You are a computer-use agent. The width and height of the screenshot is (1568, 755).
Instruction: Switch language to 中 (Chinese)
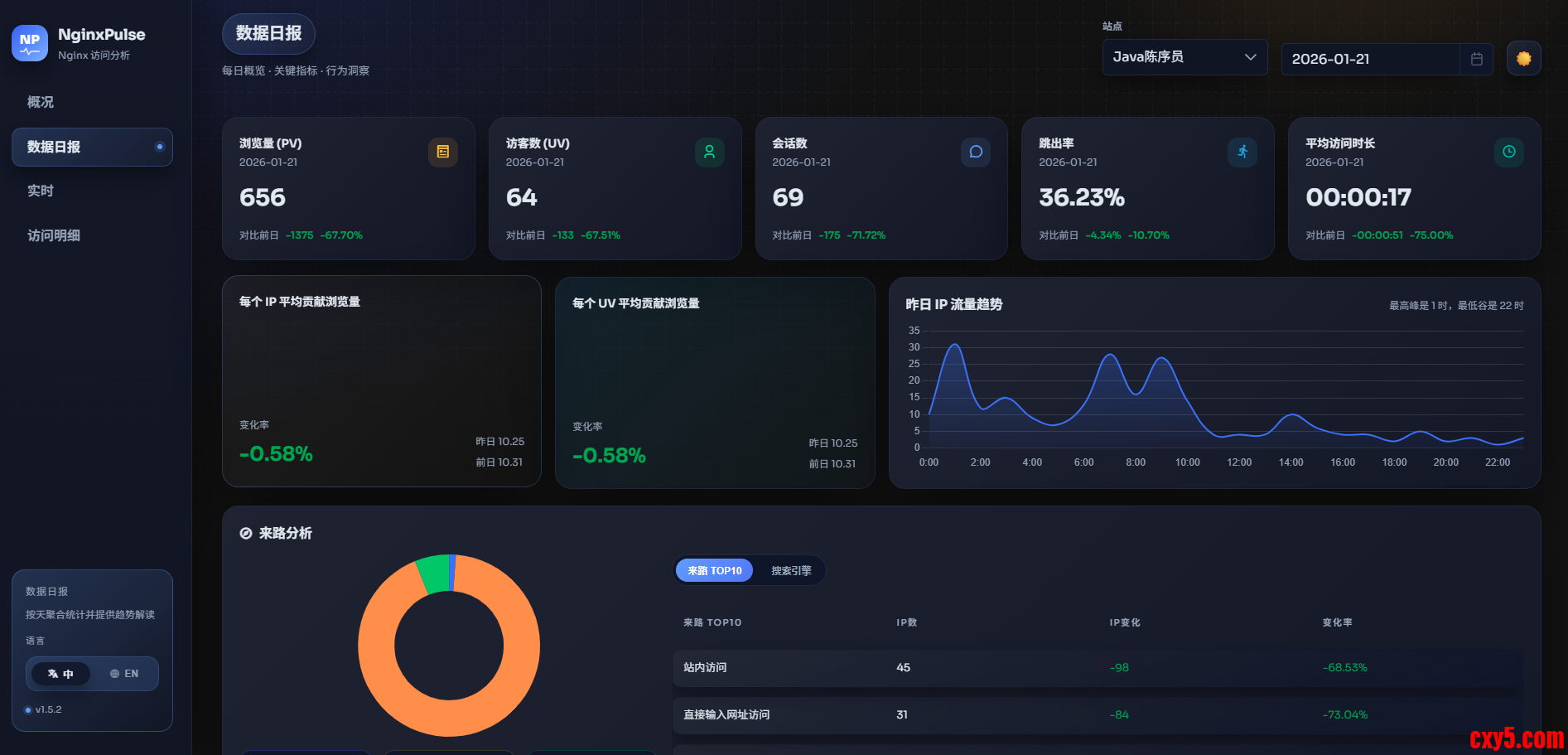pos(60,674)
